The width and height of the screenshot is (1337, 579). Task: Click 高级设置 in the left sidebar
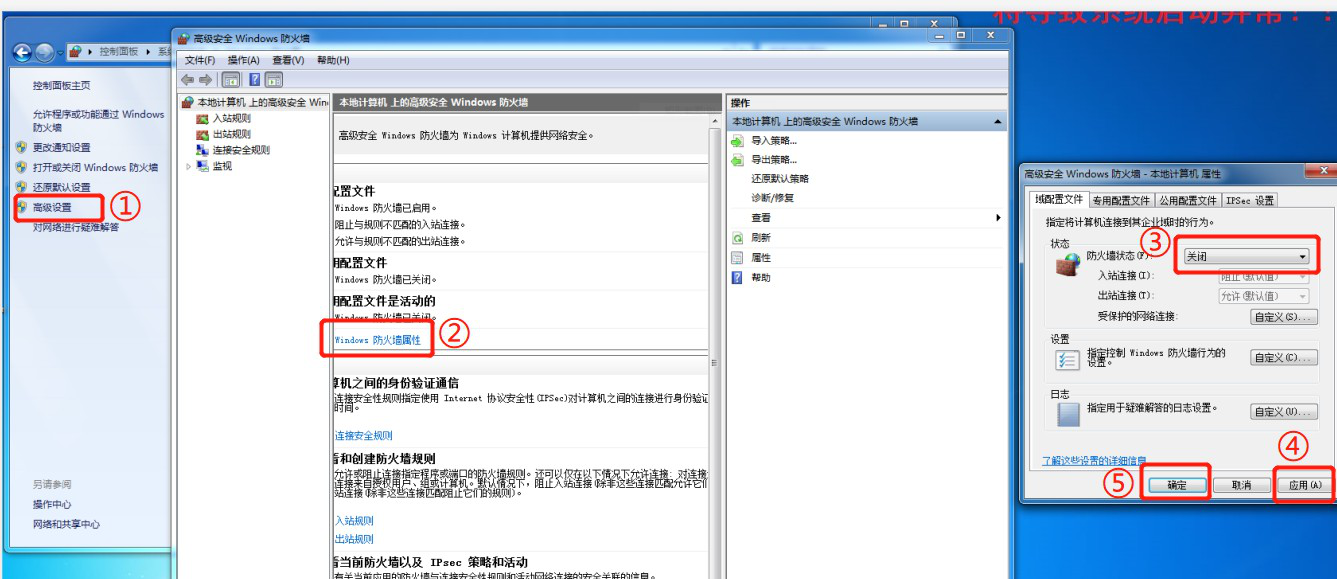click(x=52, y=208)
